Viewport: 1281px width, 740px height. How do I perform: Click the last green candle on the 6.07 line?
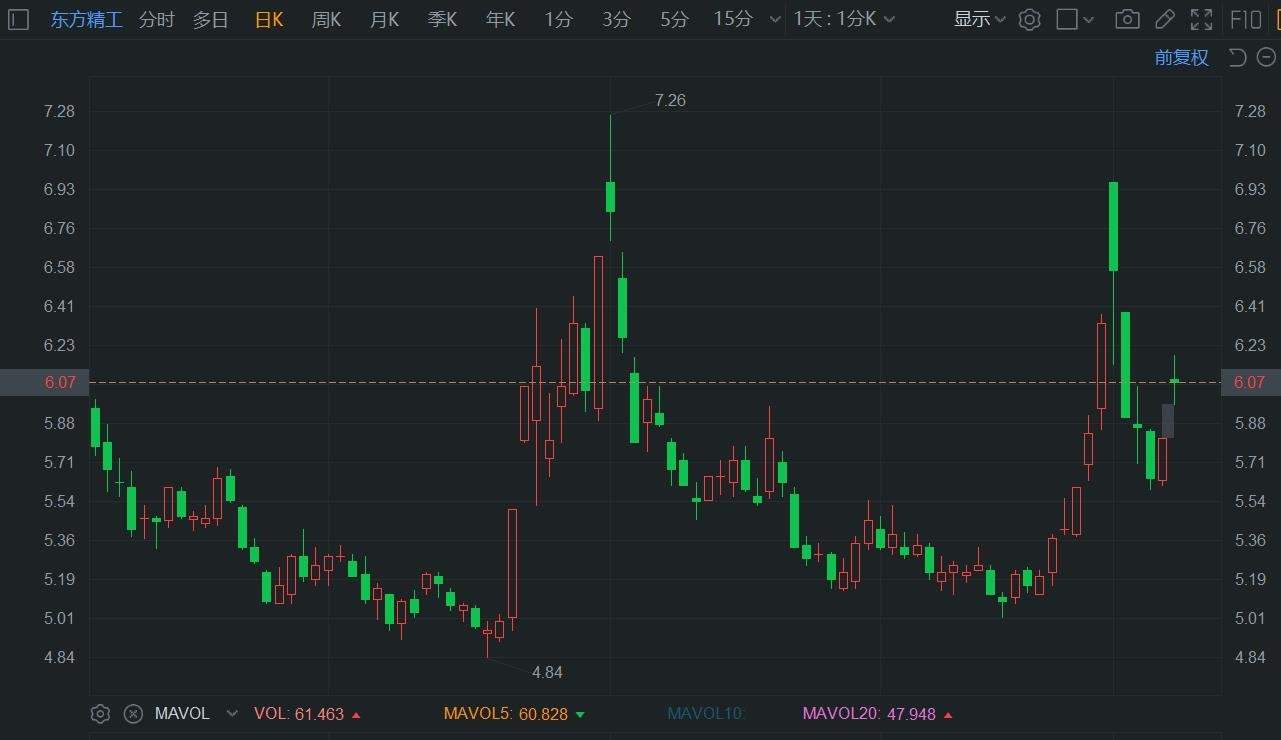pos(1175,381)
